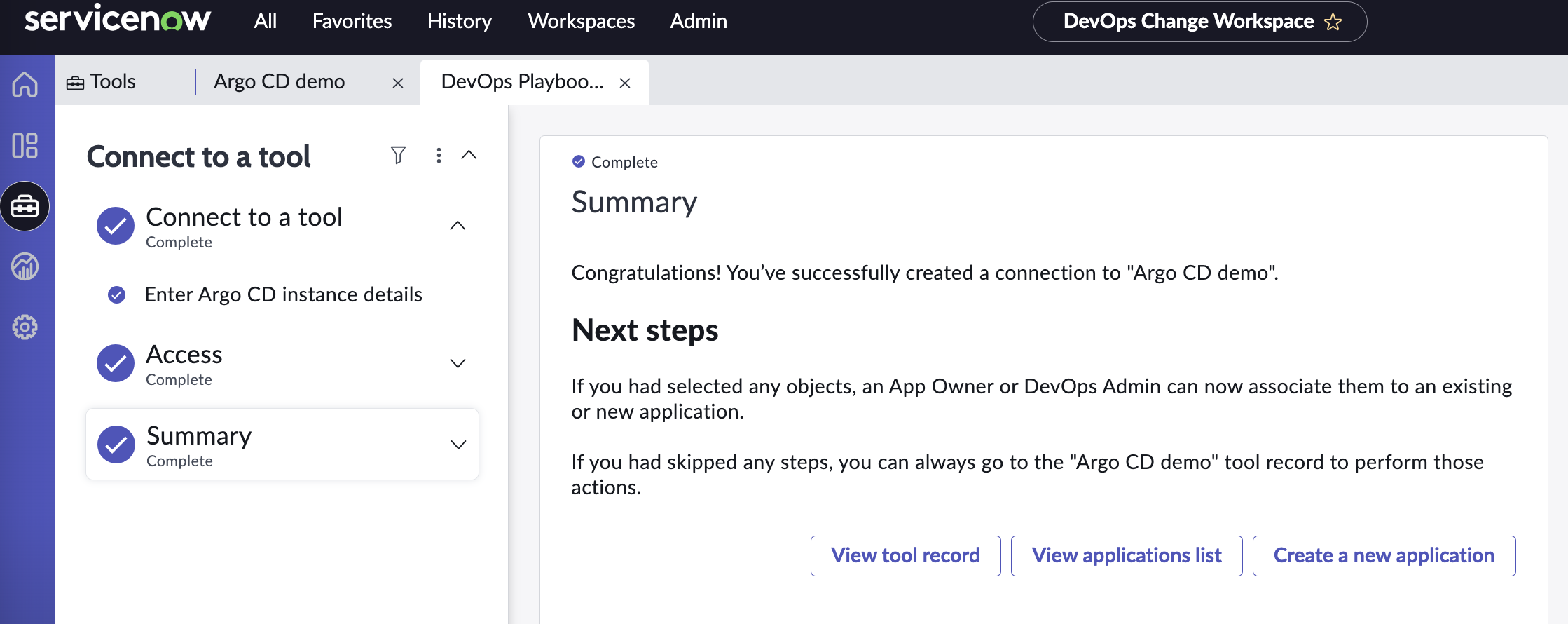The height and width of the screenshot is (624, 1568).
Task: Open the Admin menu
Action: click(x=699, y=21)
